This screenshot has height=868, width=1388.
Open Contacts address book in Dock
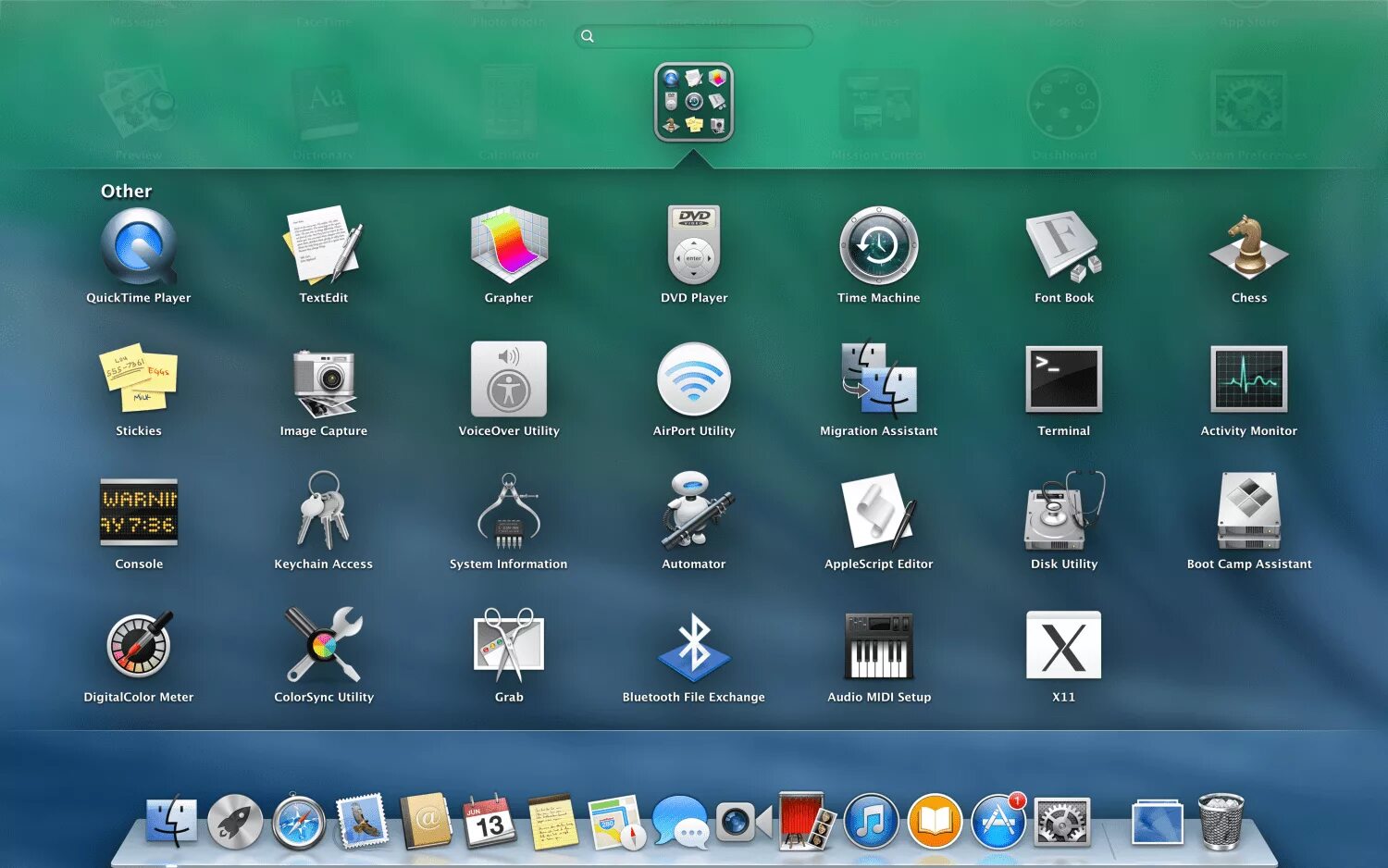tap(426, 822)
